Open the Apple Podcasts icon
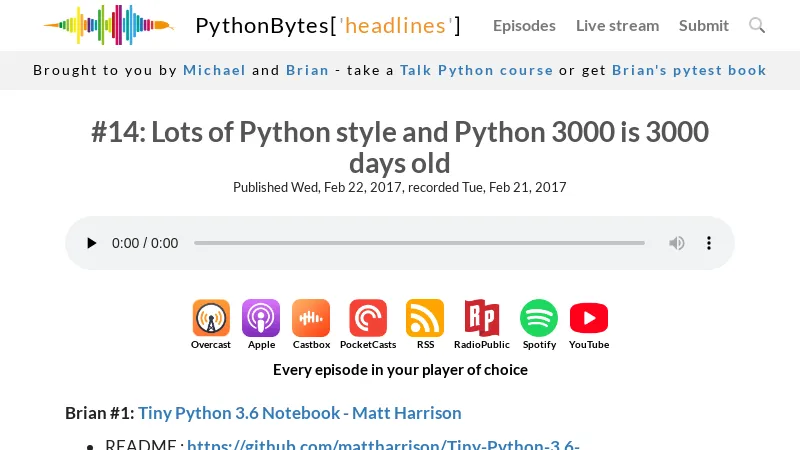 click(261, 319)
